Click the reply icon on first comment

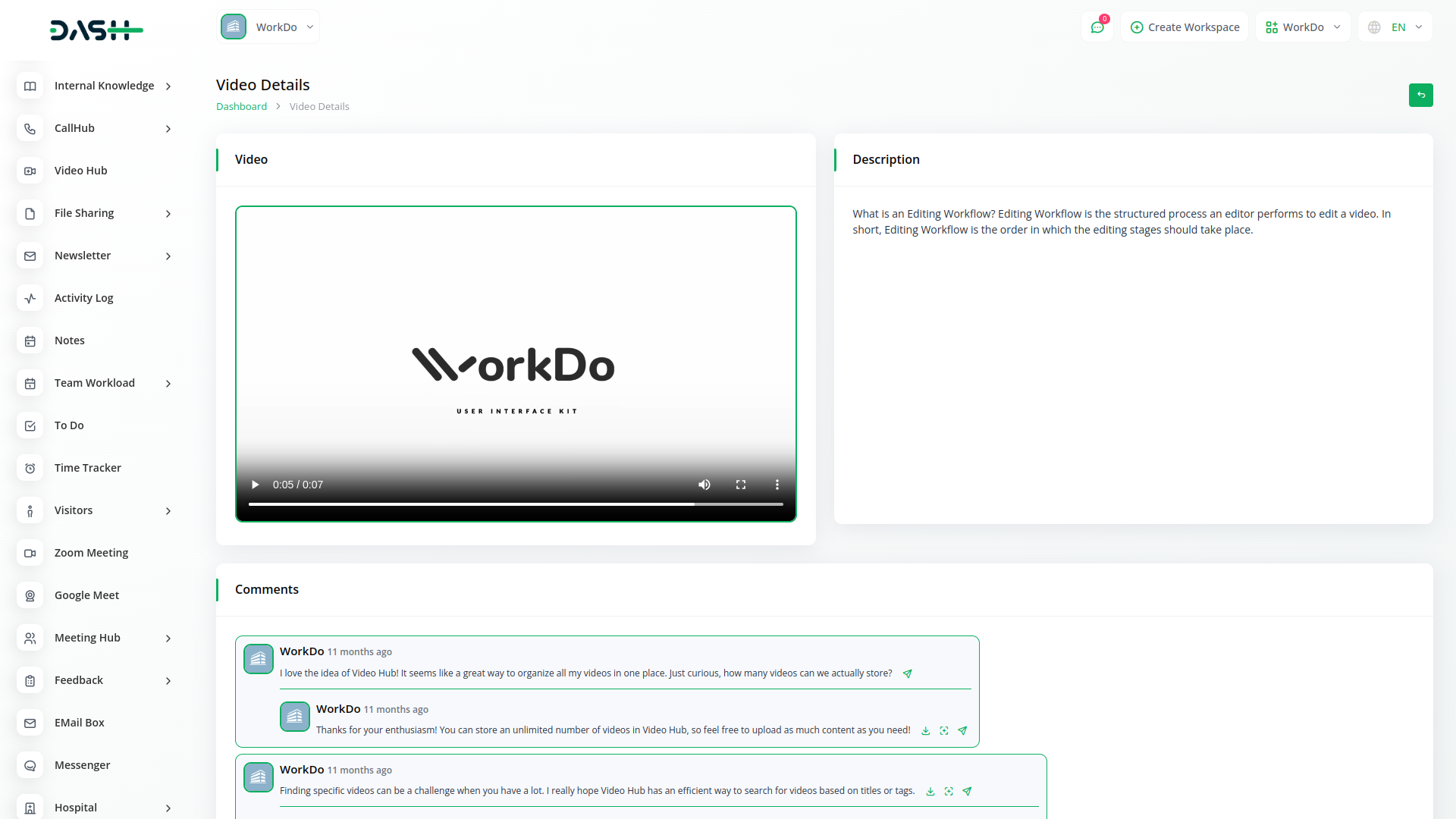pyautogui.click(x=908, y=673)
